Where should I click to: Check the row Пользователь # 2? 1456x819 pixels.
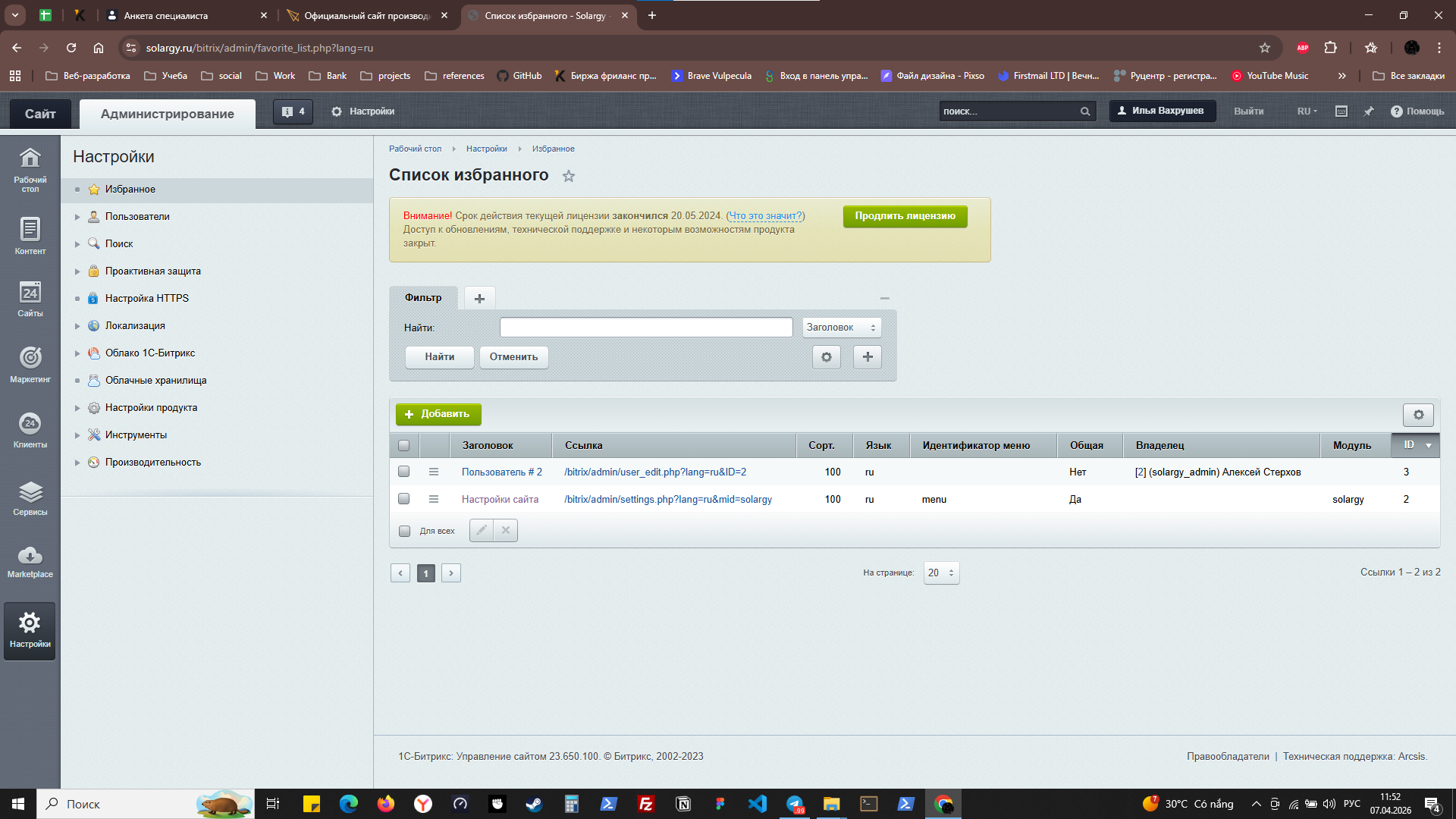coord(403,472)
